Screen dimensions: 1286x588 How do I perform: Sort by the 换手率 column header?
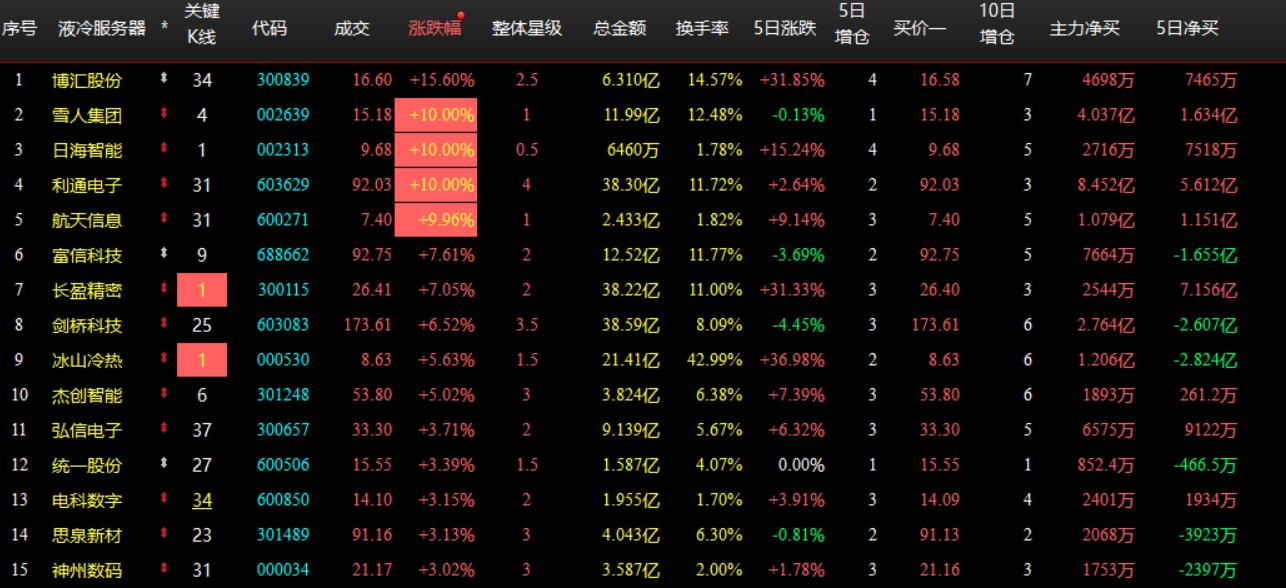(702, 28)
